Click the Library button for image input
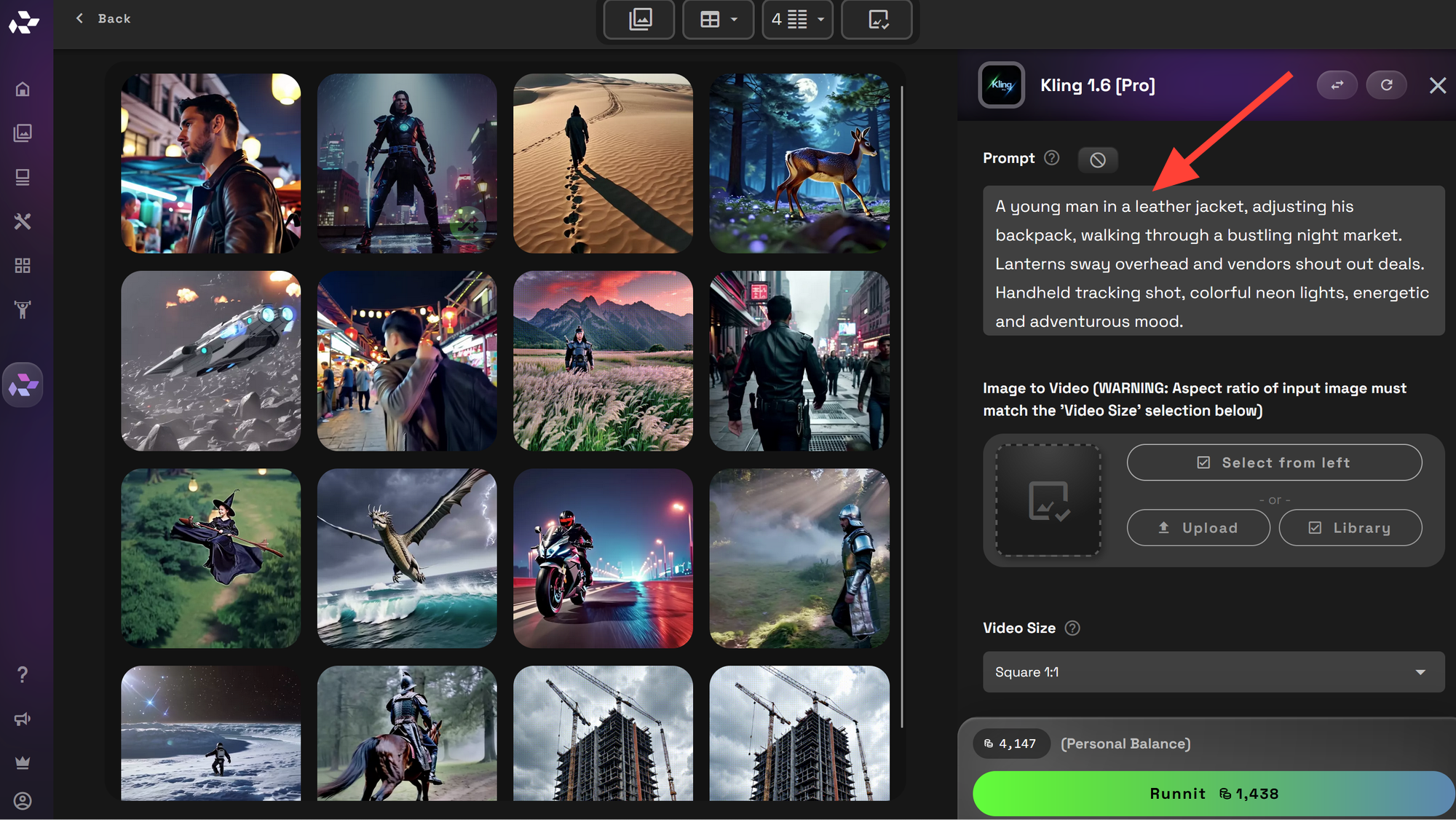Image resolution: width=1456 pixels, height=820 pixels. (1350, 527)
